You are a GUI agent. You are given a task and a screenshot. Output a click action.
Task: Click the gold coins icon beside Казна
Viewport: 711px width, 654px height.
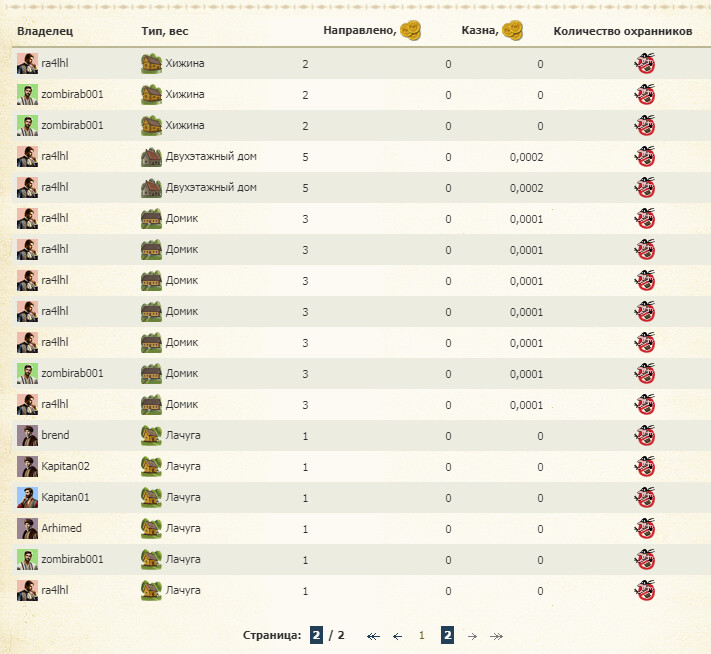pos(513,31)
